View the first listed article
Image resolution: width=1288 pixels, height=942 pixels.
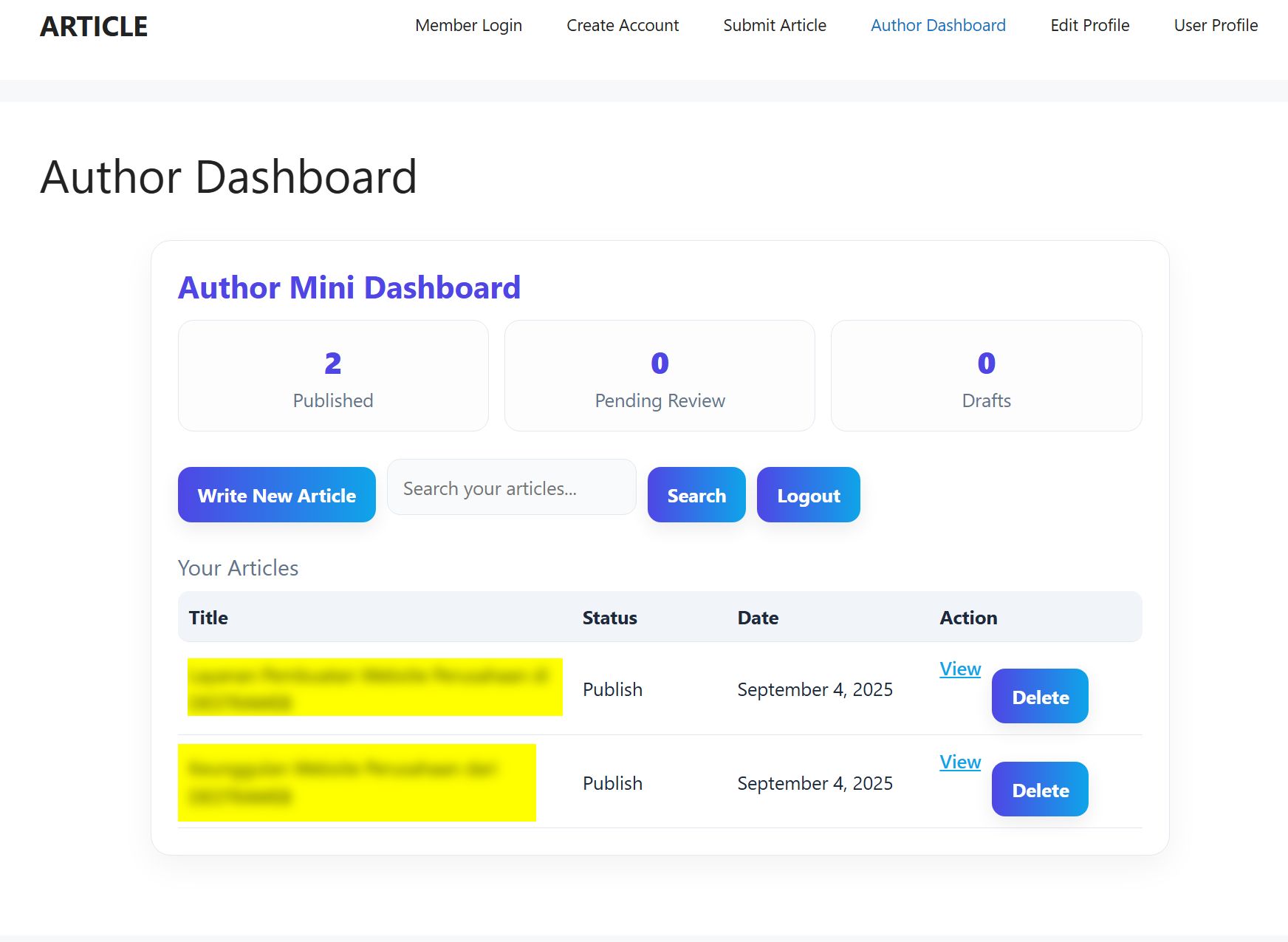(960, 669)
